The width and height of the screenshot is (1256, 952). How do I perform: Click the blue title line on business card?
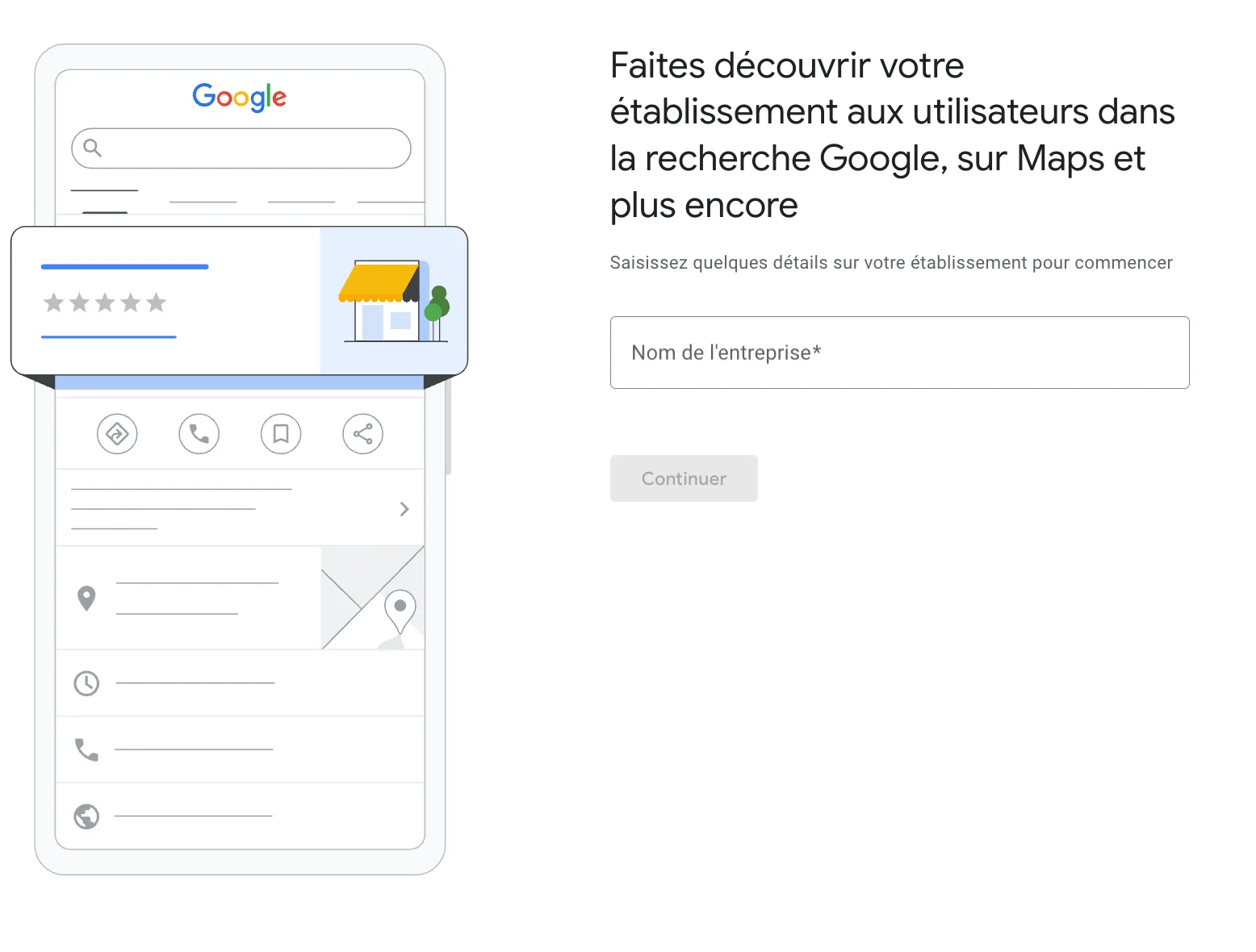coord(125,266)
